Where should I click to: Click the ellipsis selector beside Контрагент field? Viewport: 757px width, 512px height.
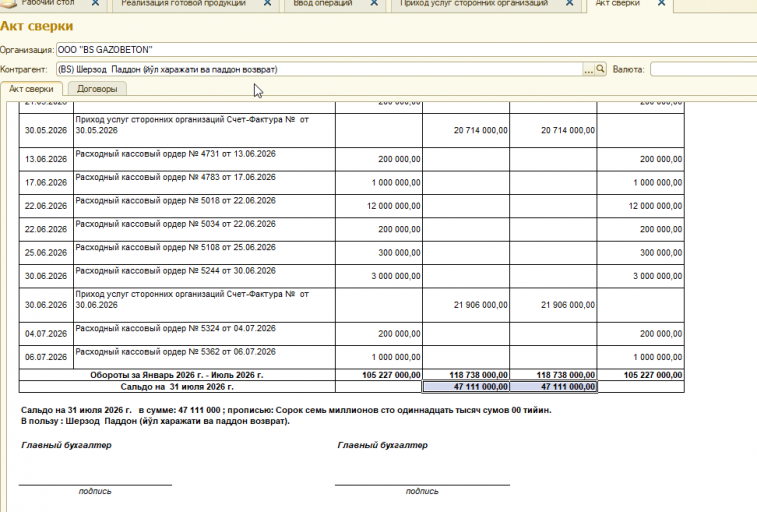pos(589,69)
